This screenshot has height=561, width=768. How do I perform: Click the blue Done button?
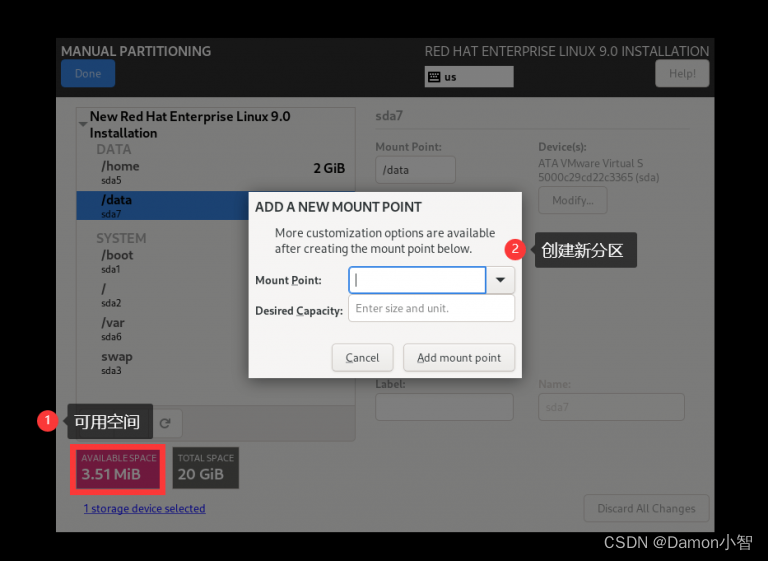tap(88, 73)
